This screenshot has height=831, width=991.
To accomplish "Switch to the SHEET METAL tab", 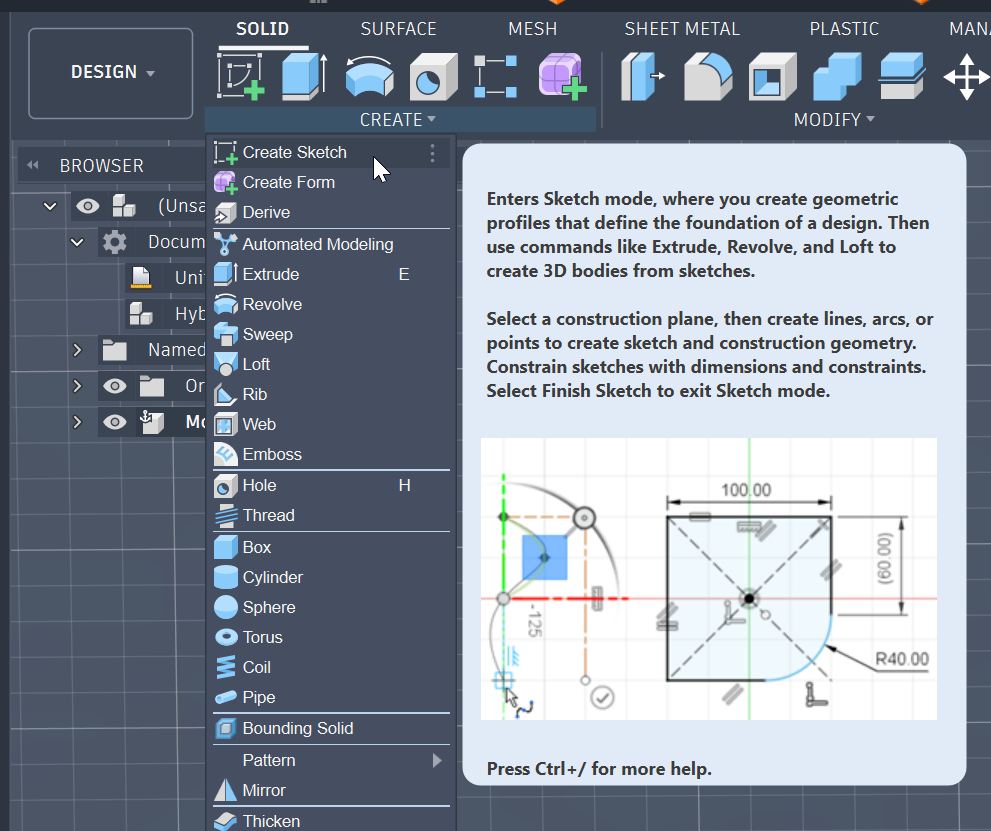I will point(682,29).
